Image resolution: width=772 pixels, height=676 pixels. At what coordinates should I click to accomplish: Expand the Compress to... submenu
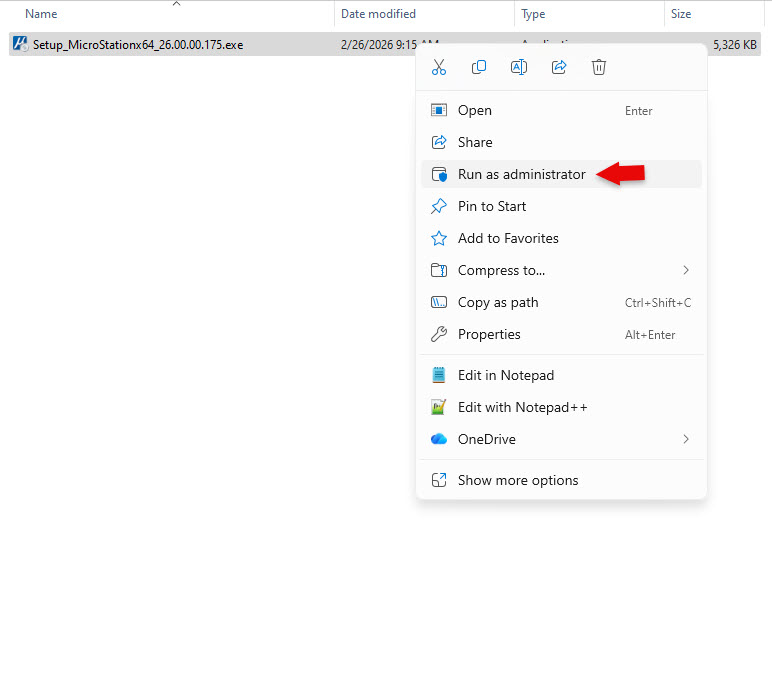pos(561,270)
